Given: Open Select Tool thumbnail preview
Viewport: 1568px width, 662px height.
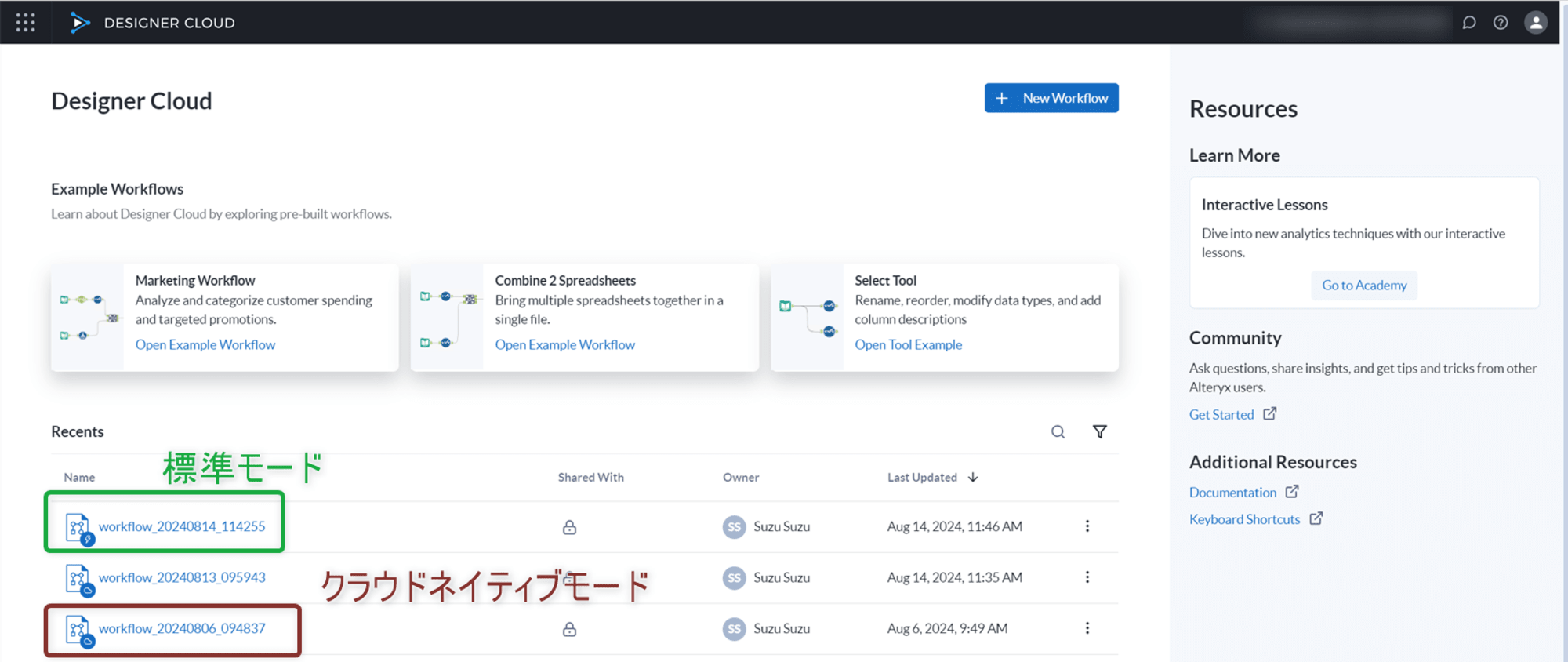Looking at the screenshot, I should point(807,318).
